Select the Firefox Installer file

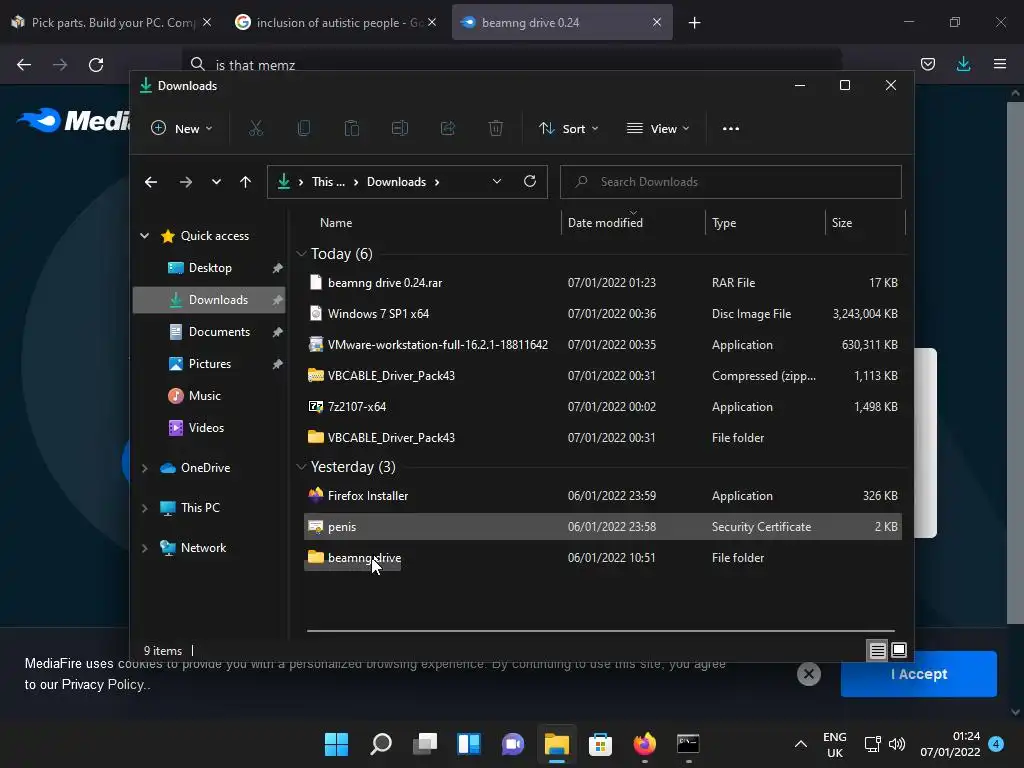pos(603,496)
